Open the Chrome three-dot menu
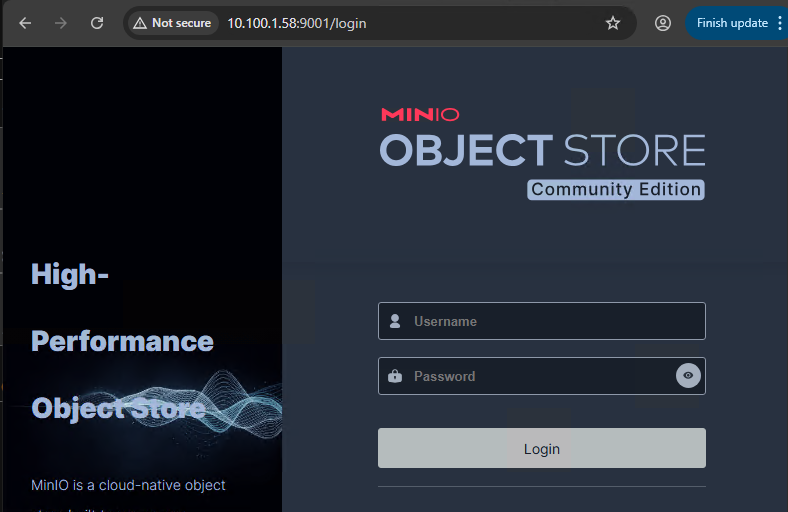 click(x=780, y=23)
